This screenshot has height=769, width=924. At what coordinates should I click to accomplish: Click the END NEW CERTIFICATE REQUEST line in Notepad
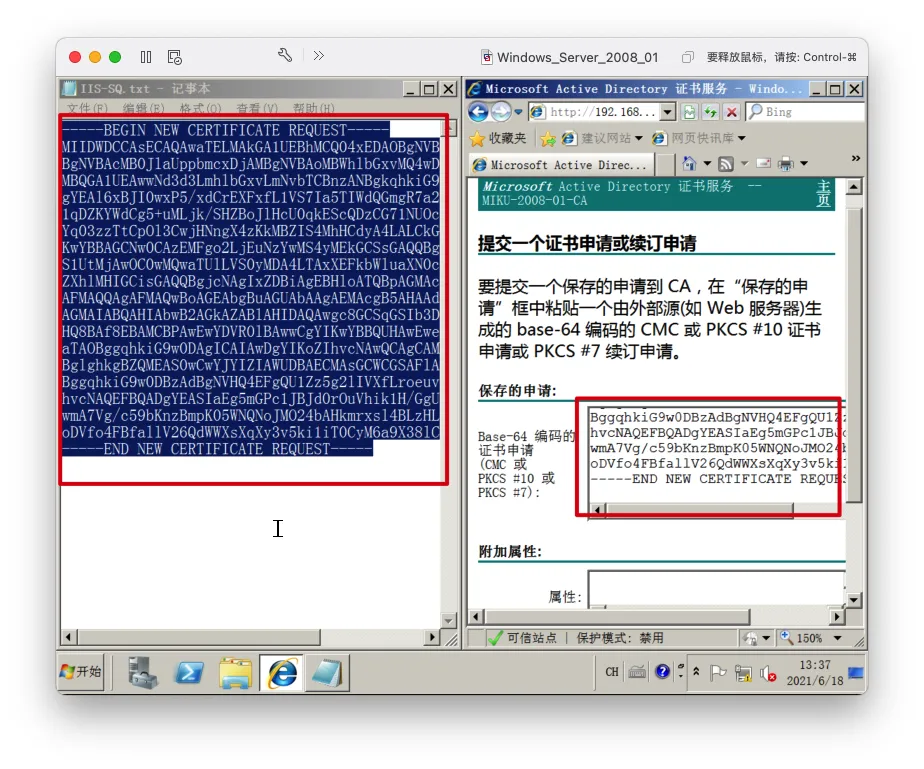pyautogui.click(x=217, y=449)
